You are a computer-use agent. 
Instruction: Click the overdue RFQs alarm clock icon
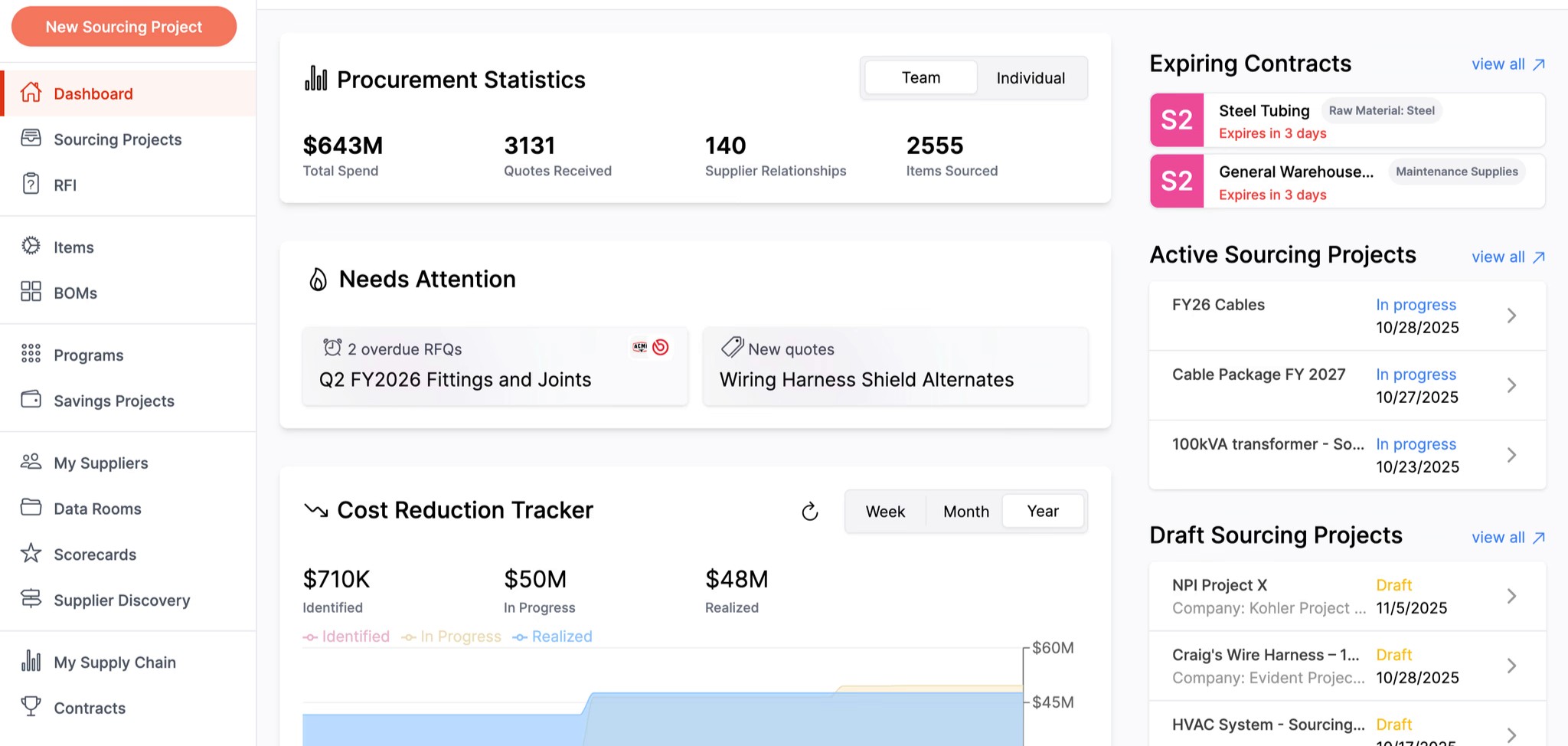click(332, 348)
